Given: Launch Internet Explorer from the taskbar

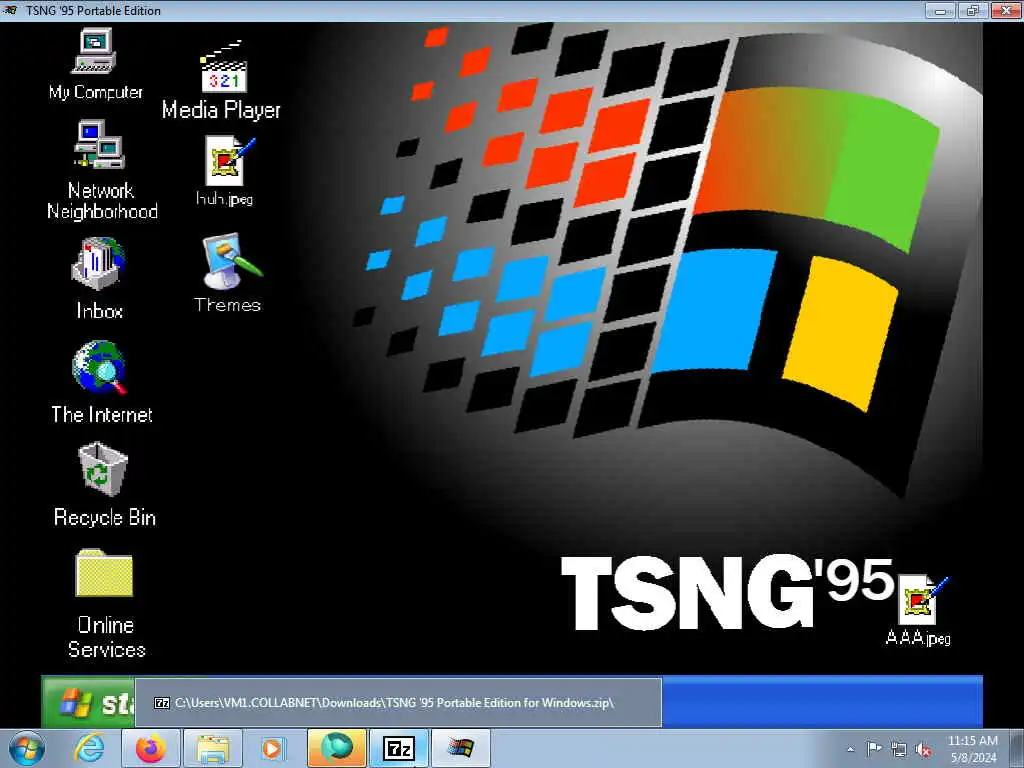Looking at the screenshot, I should pyautogui.click(x=89, y=748).
